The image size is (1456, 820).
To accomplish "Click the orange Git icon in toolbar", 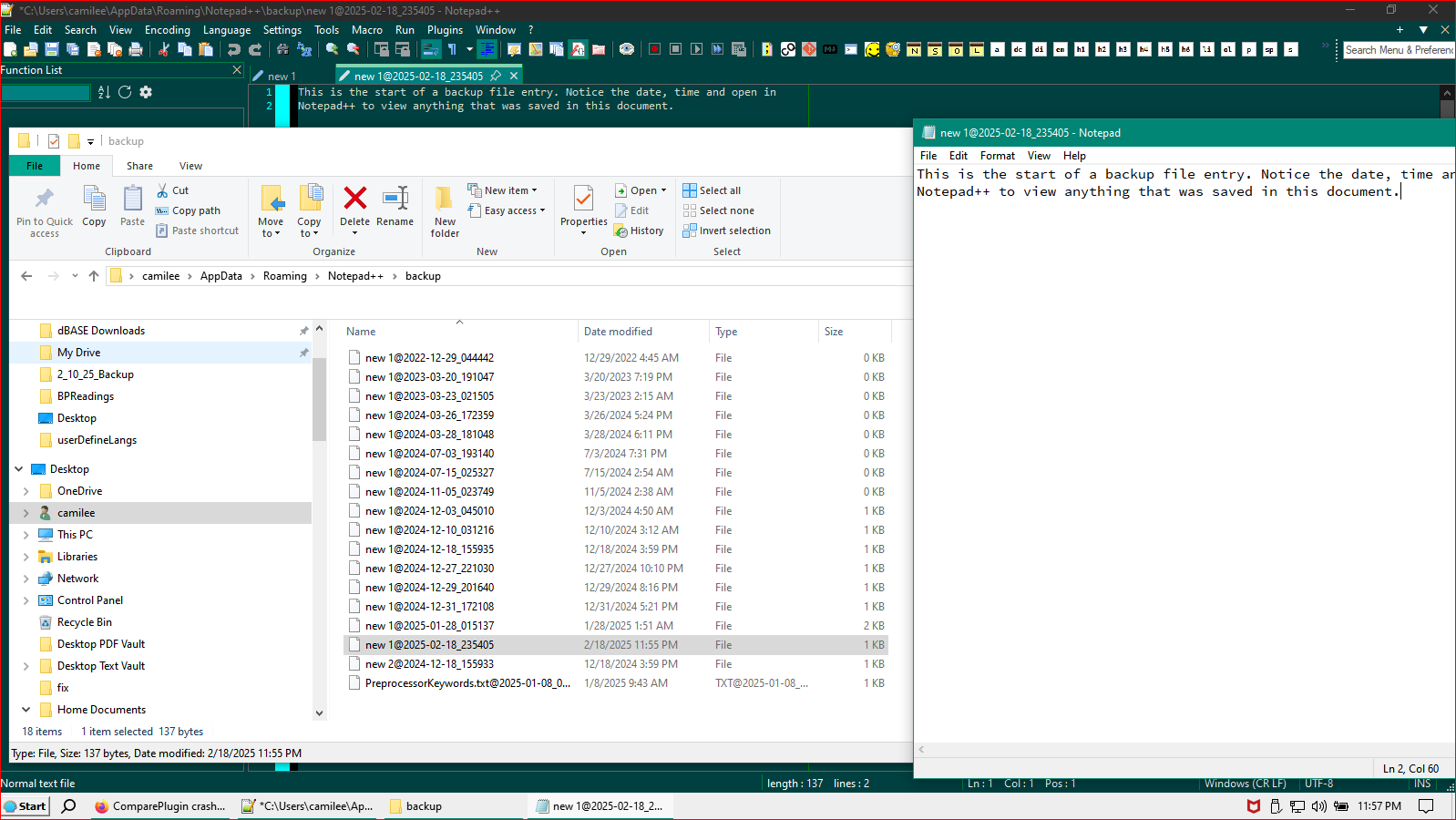I will click(x=809, y=49).
